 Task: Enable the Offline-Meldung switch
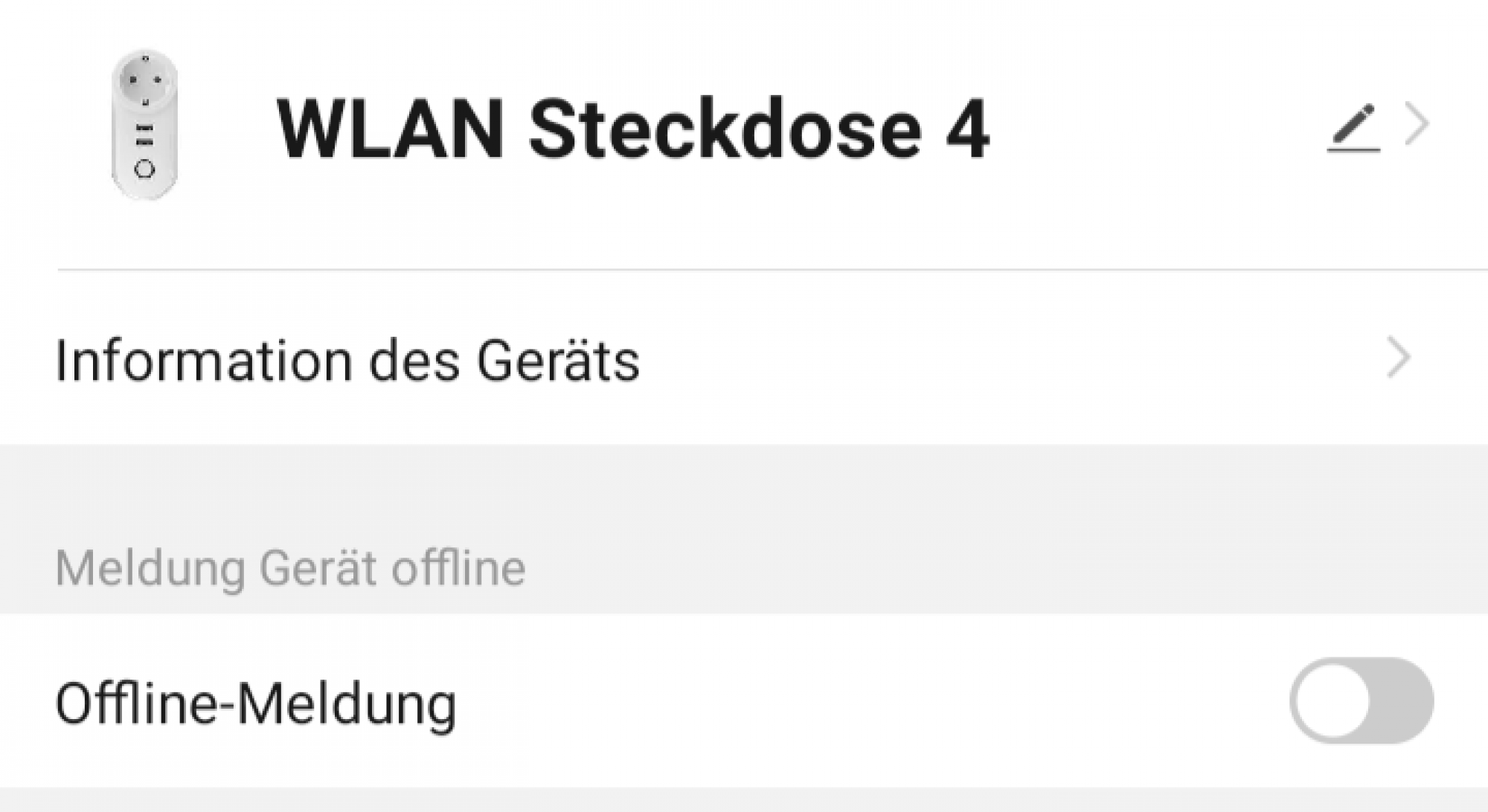[1362, 700]
